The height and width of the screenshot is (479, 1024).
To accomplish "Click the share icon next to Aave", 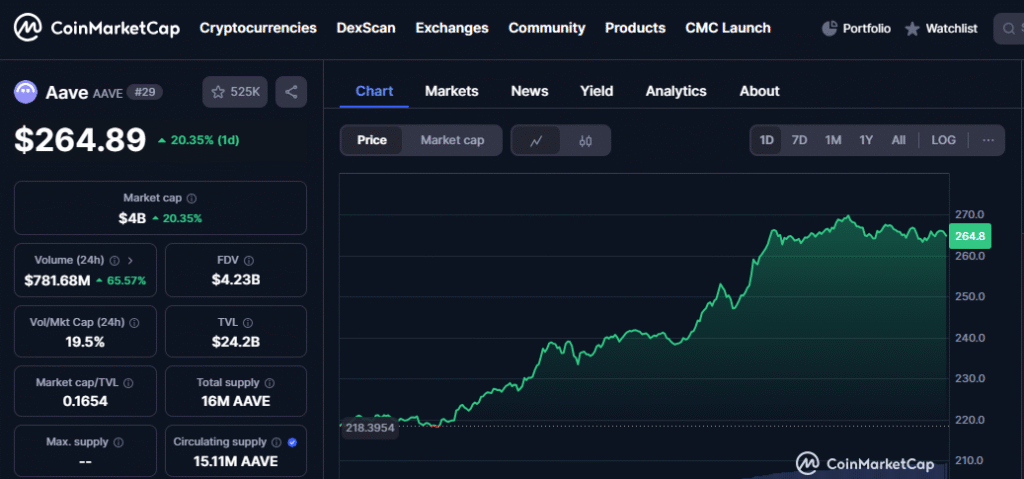I will click(291, 92).
